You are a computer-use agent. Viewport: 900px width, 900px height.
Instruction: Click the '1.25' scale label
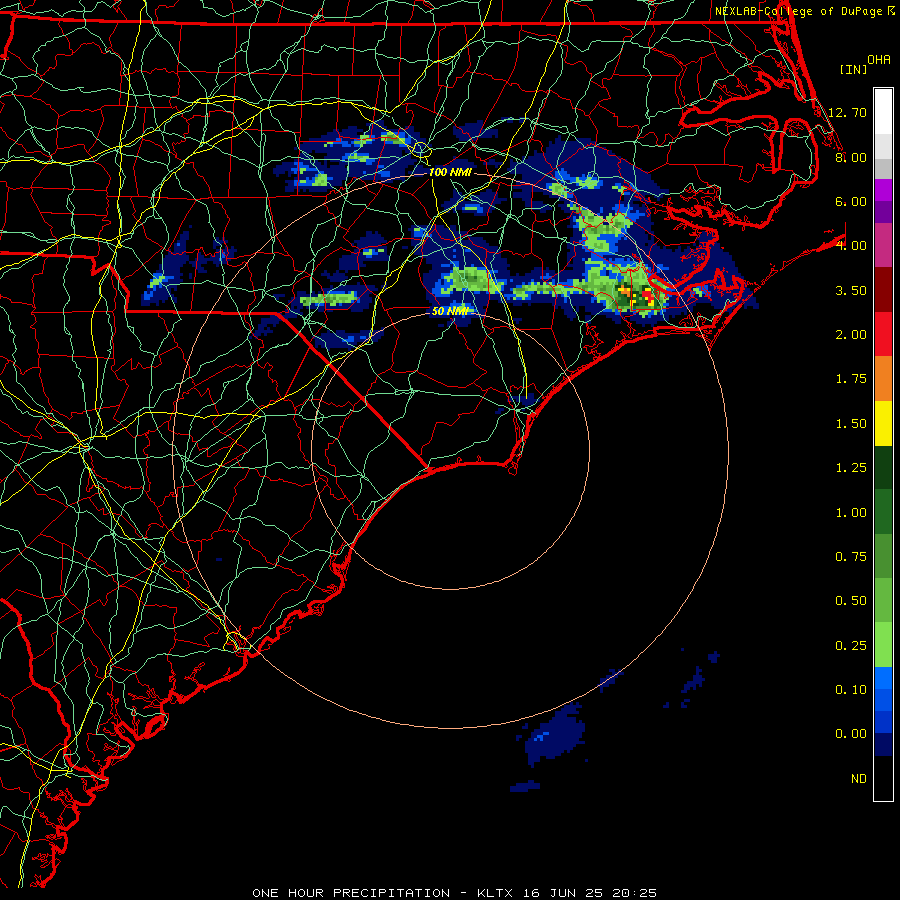(x=851, y=467)
